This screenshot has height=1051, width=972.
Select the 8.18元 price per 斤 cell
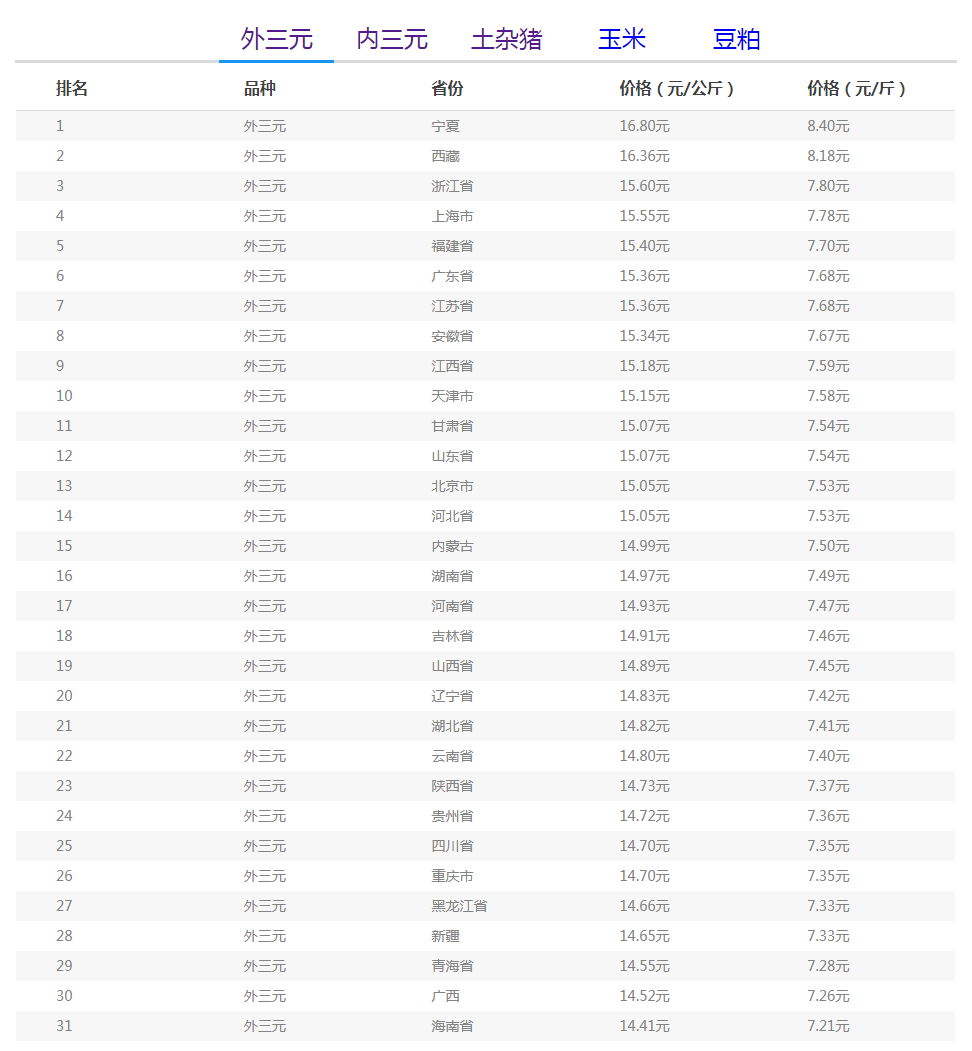click(828, 156)
